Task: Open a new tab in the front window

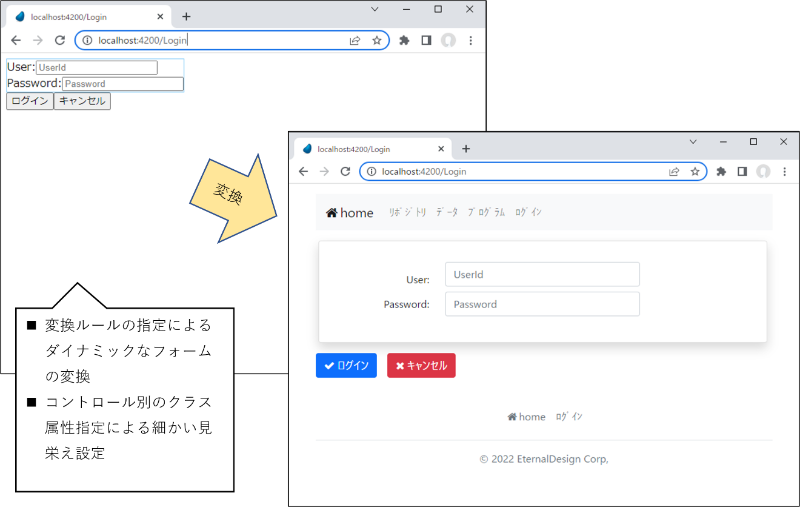Action: click(466, 148)
